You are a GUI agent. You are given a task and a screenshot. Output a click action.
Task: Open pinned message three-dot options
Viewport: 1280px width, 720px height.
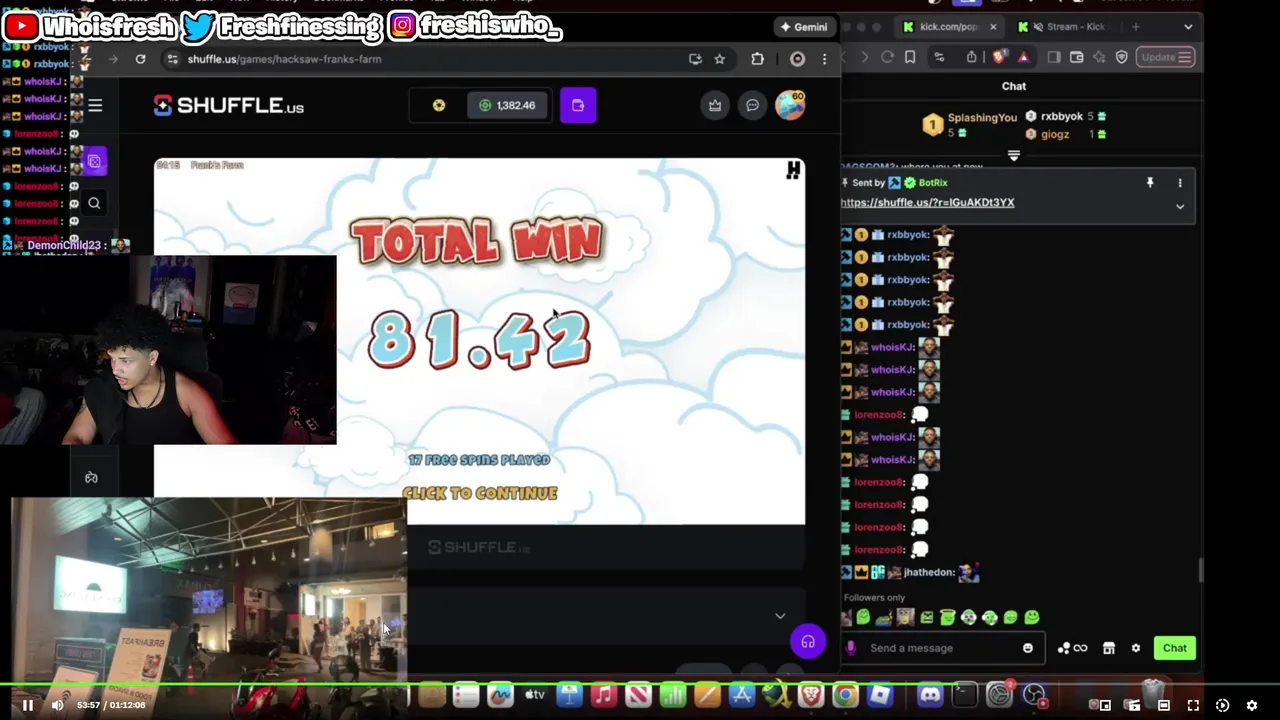tap(1180, 183)
